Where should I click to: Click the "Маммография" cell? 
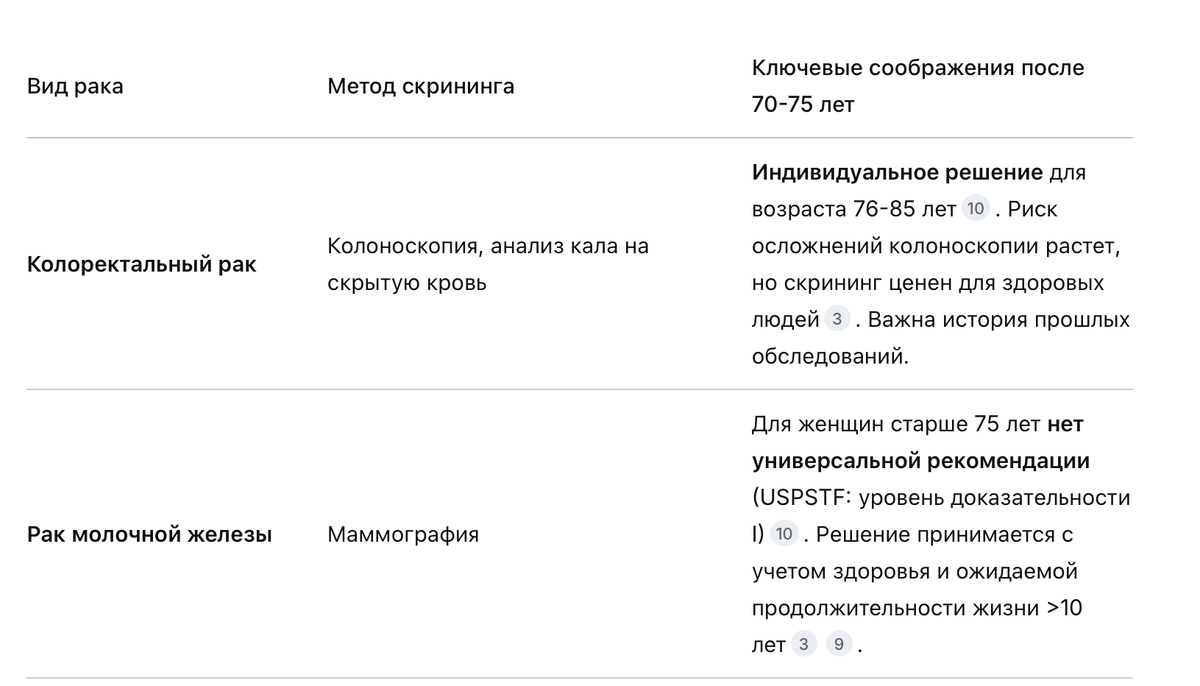(x=403, y=534)
